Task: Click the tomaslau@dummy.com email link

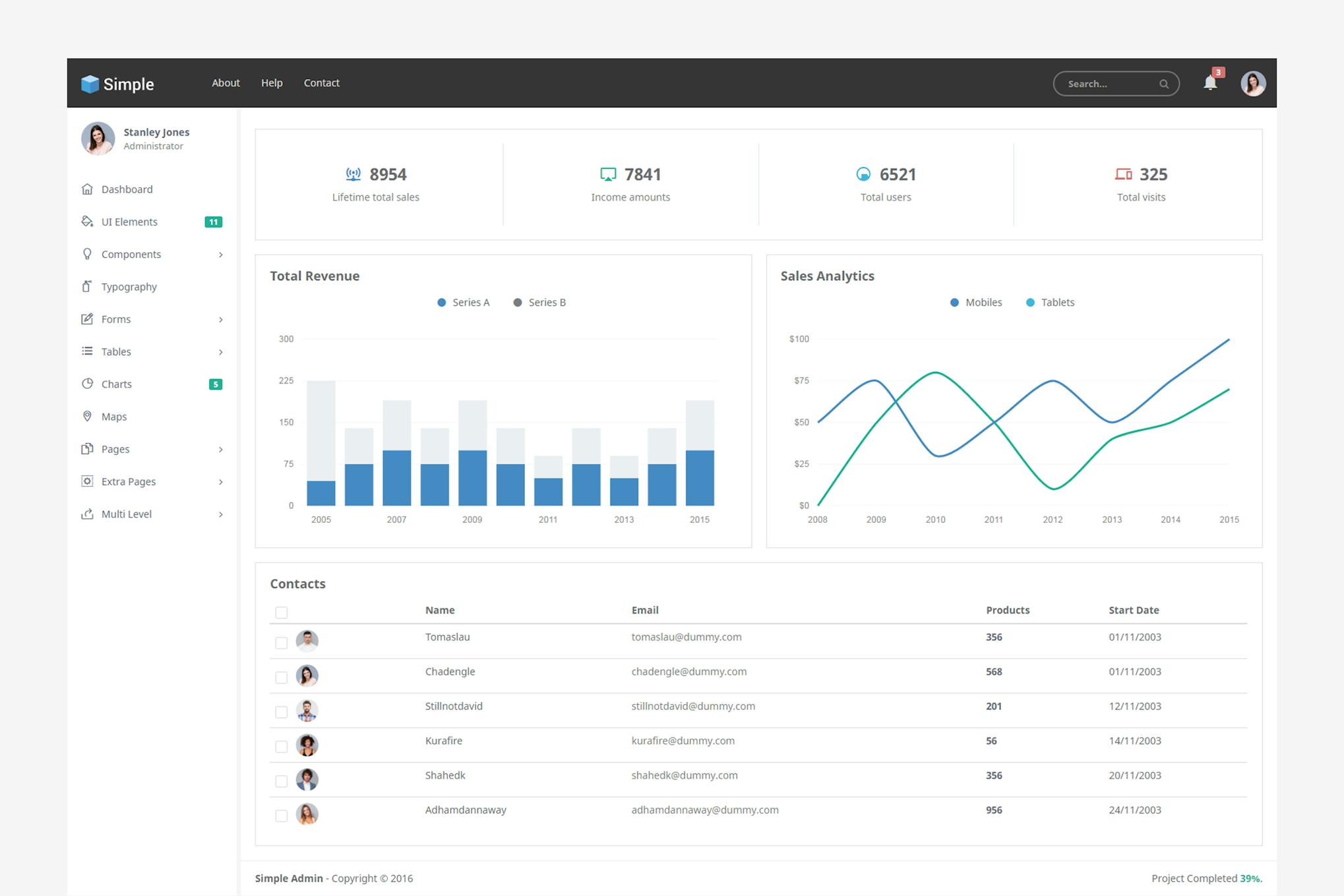Action: (x=686, y=637)
